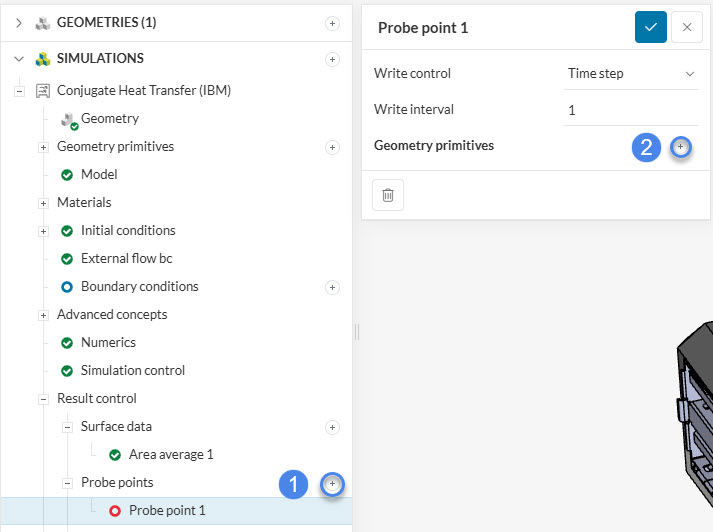The height and width of the screenshot is (532, 713).
Task: Open Simulation control settings
Action: pyautogui.click(x=133, y=370)
